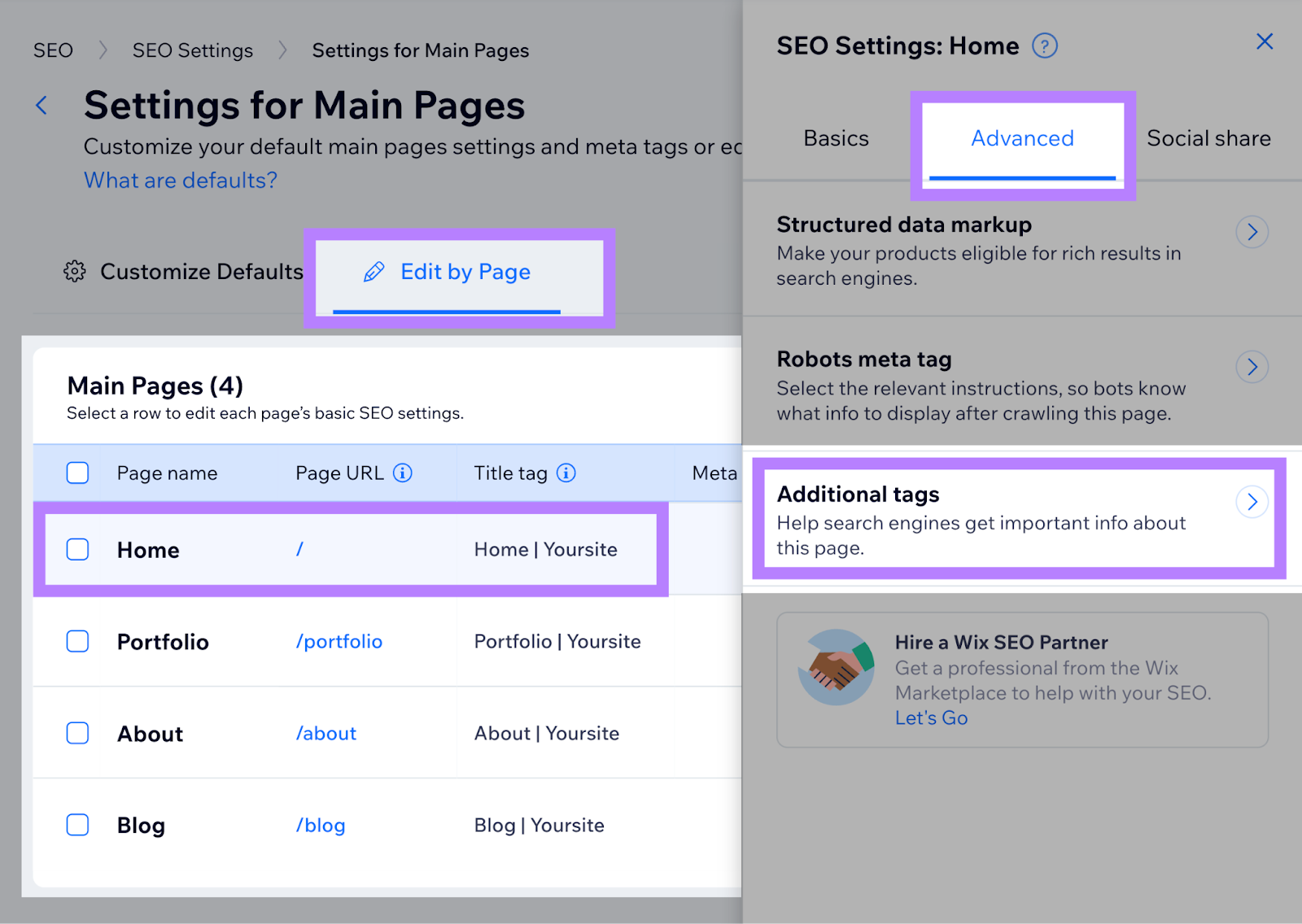
Task: Click the help question mark icon next to SEO Settings: Home
Action: point(1044,46)
